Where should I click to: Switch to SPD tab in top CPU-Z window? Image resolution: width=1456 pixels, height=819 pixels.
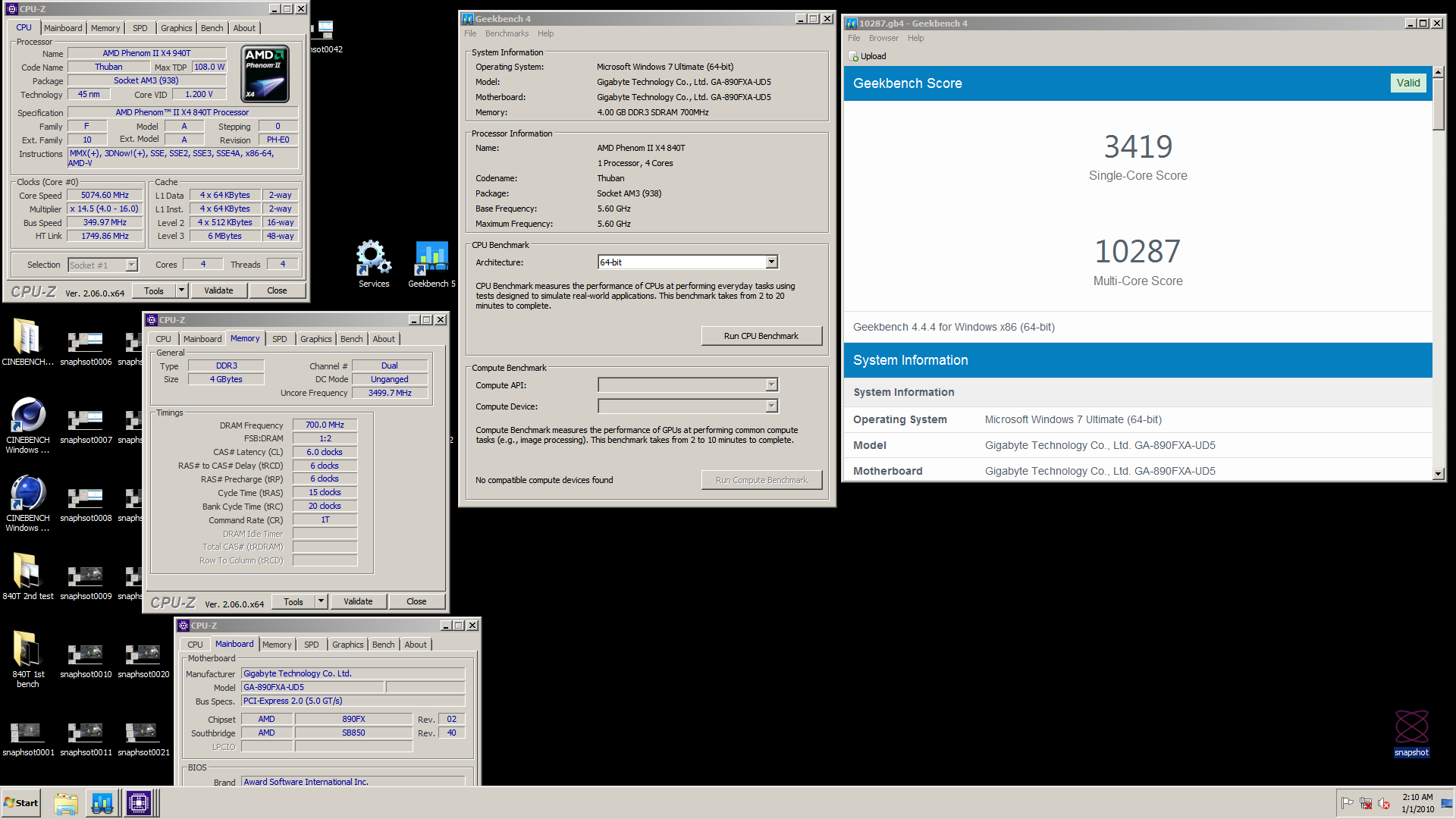point(140,28)
